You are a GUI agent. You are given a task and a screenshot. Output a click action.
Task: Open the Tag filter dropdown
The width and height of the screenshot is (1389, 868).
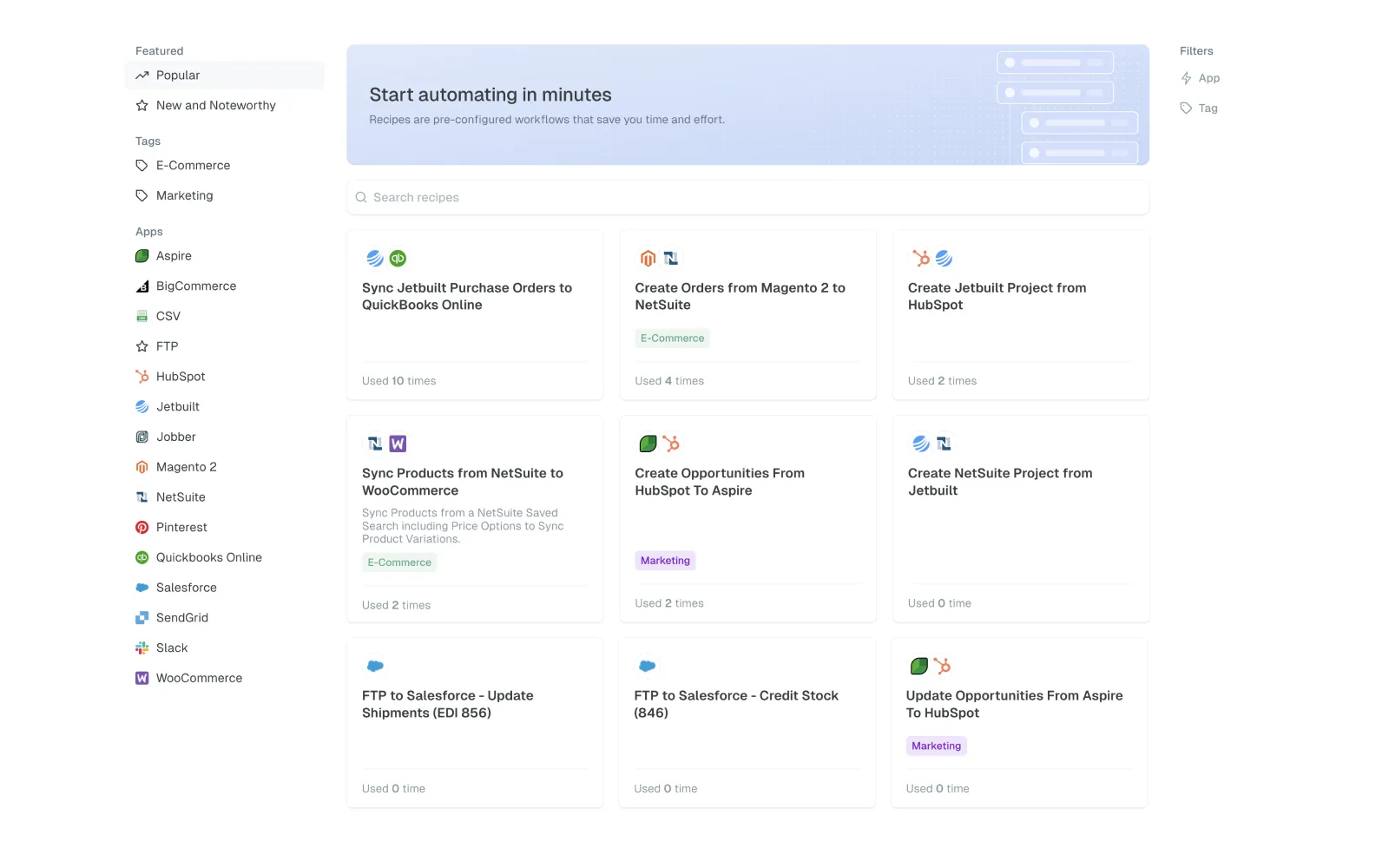(1200, 108)
